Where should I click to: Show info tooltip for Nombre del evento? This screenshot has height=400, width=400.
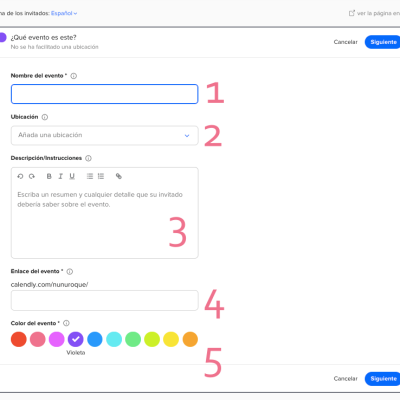74,76
